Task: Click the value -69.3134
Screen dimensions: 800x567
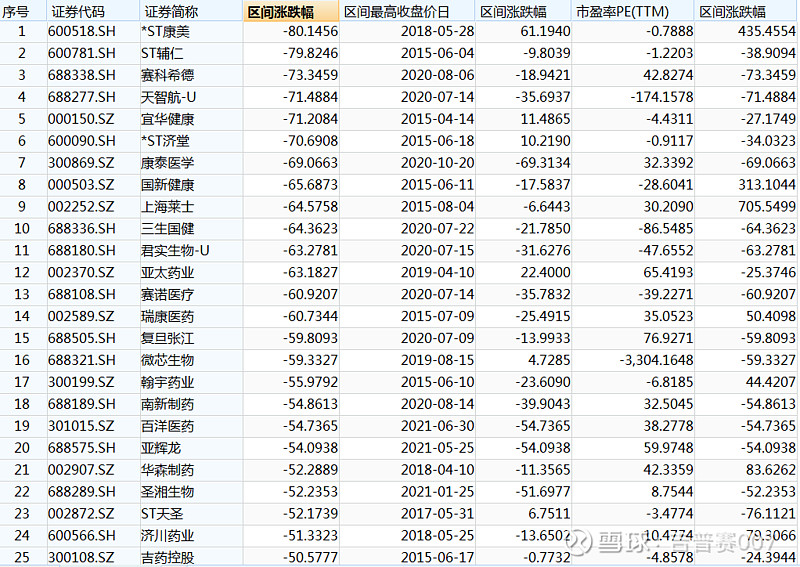Action: [542, 163]
